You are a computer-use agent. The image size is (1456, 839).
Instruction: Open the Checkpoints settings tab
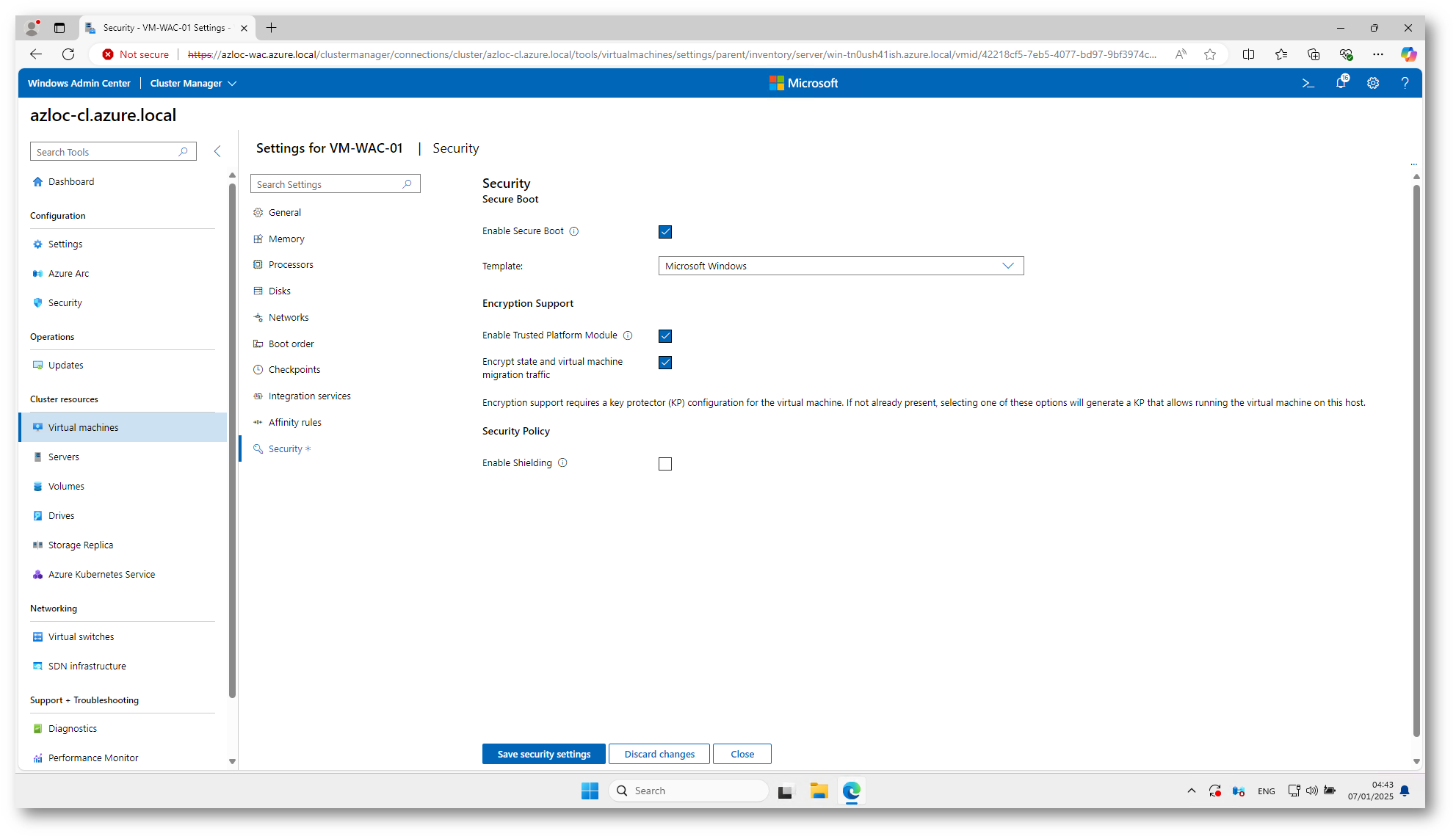[x=294, y=369]
